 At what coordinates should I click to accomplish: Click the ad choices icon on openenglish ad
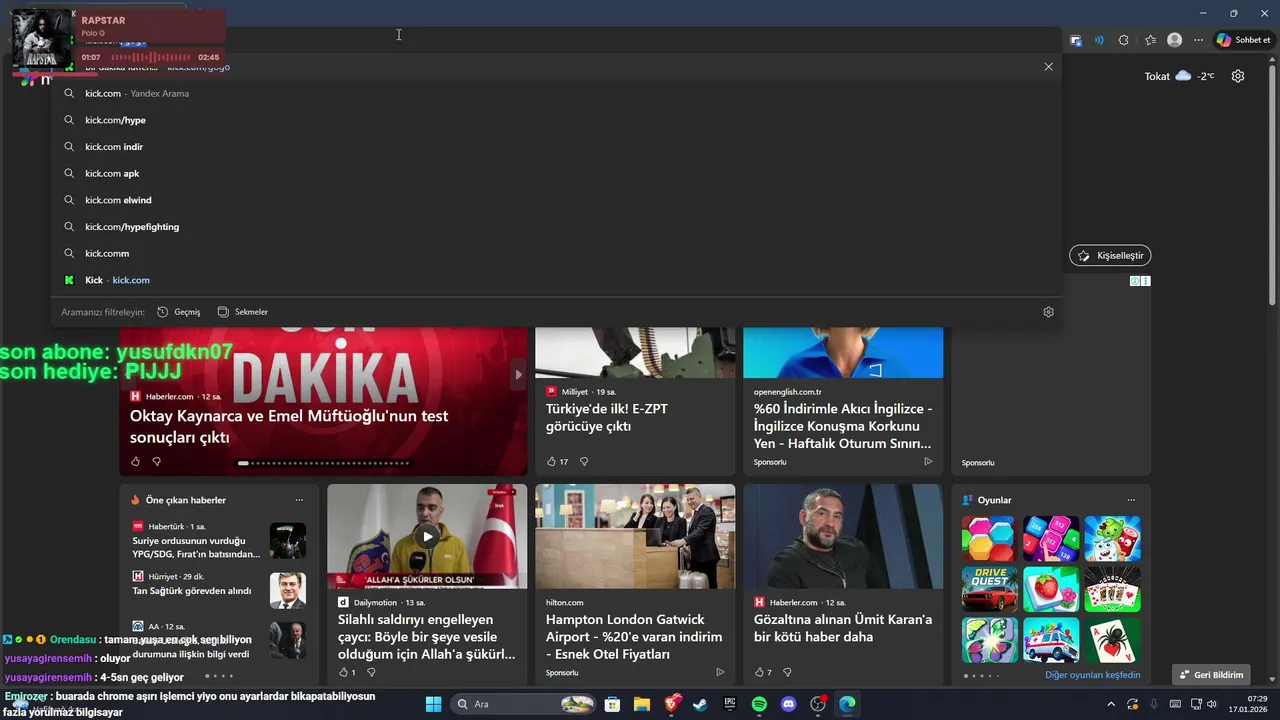pyautogui.click(x=928, y=461)
